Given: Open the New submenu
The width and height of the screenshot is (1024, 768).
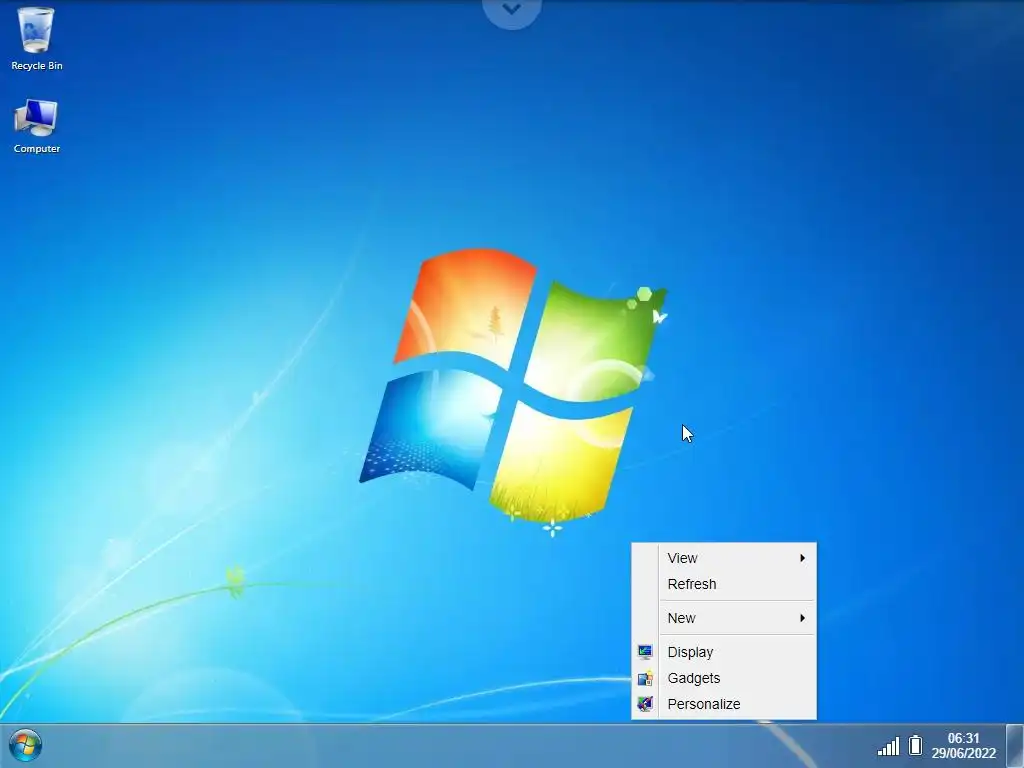Looking at the screenshot, I should pos(724,618).
